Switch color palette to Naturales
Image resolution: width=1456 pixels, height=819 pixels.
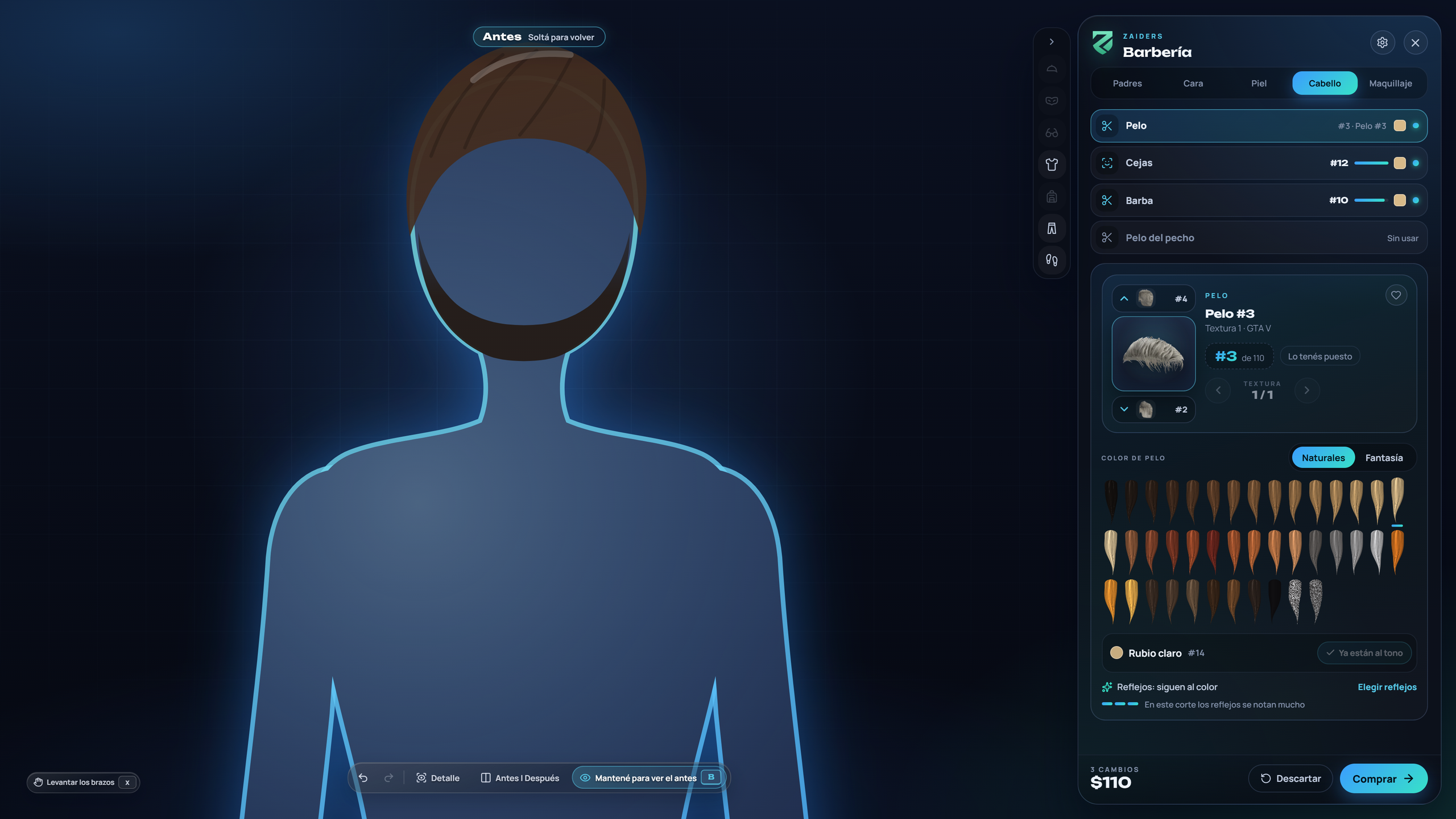click(1323, 458)
